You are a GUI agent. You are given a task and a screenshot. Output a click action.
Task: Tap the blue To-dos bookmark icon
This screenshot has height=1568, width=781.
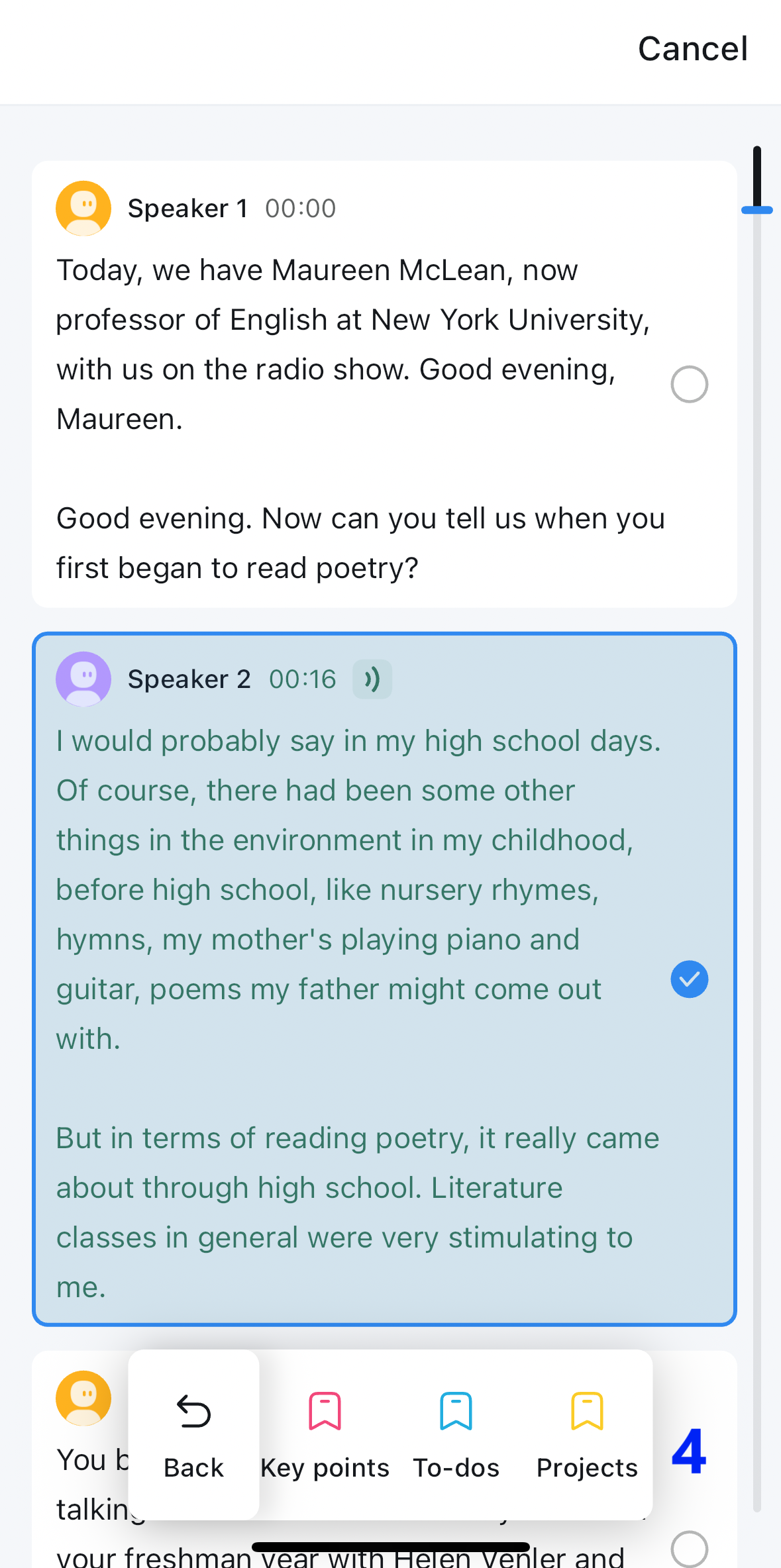pos(456,1411)
